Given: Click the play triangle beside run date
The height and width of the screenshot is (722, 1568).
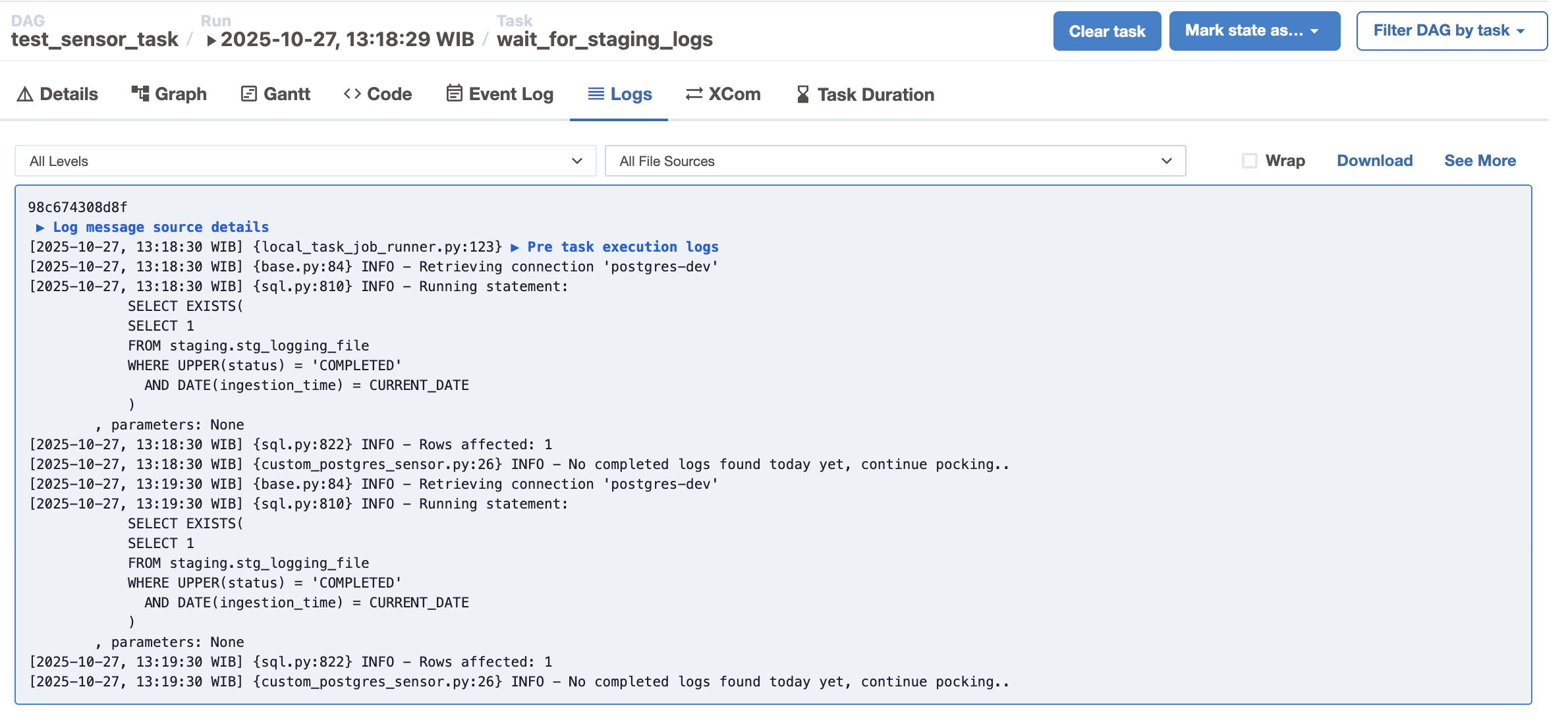Looking at the screenshot, I should (211, 40).
